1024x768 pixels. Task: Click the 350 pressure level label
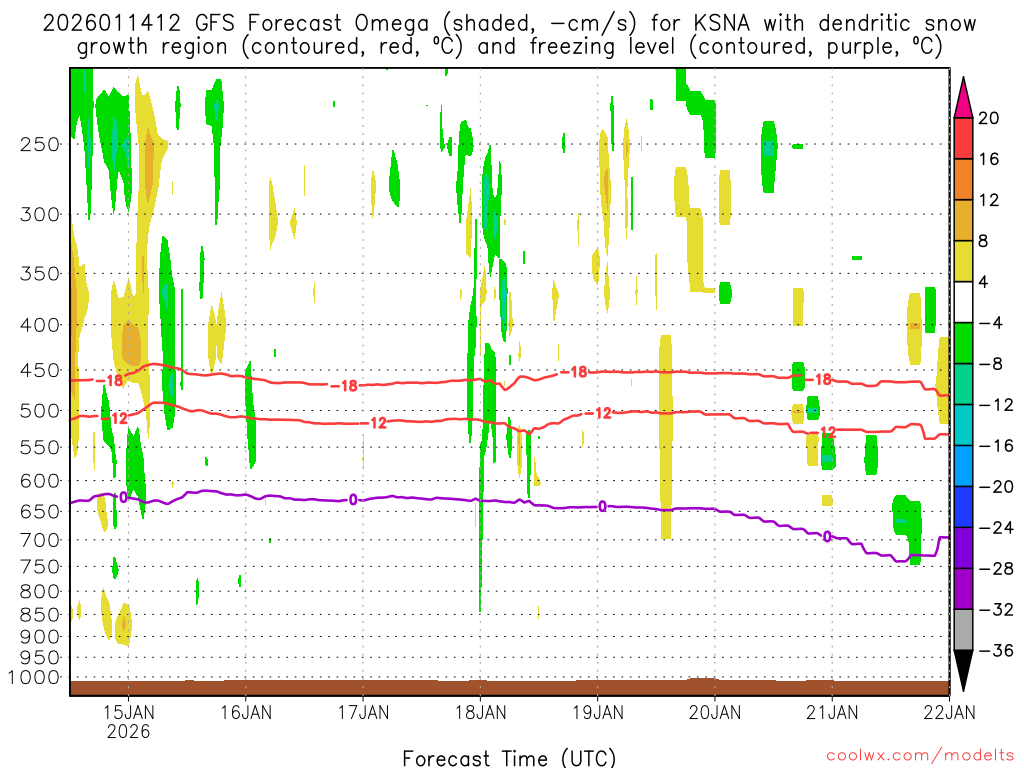coord(40,274)
